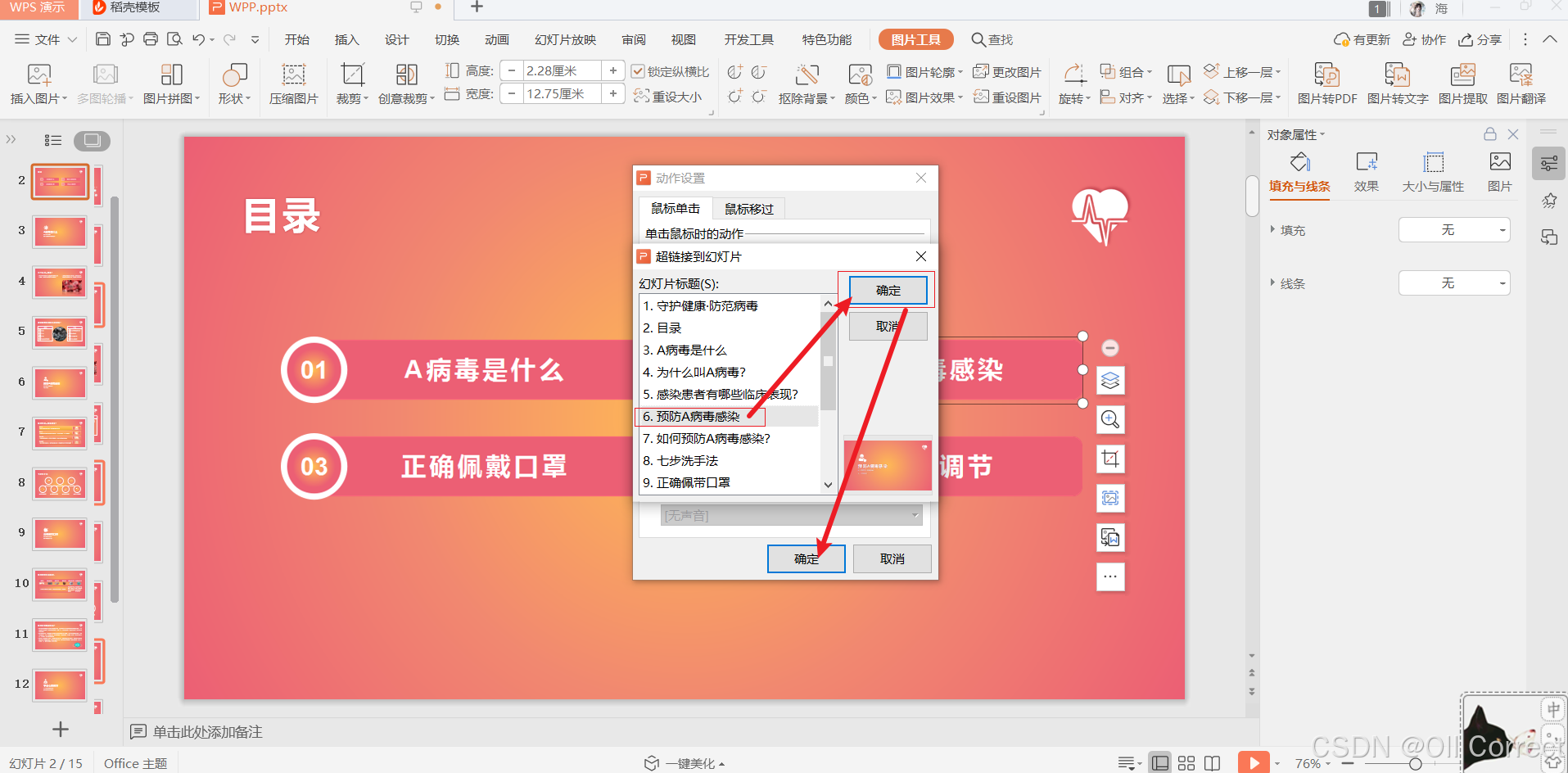1568x773 pixels.
Task: Click Picture Translate (图片翻译) icon
Action: point(1521,75)
